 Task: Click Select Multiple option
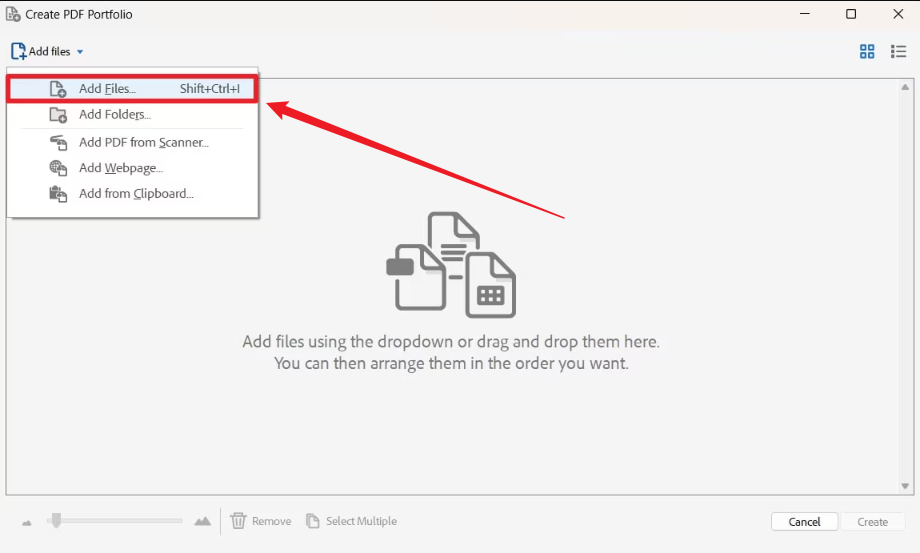click(351, 521)
